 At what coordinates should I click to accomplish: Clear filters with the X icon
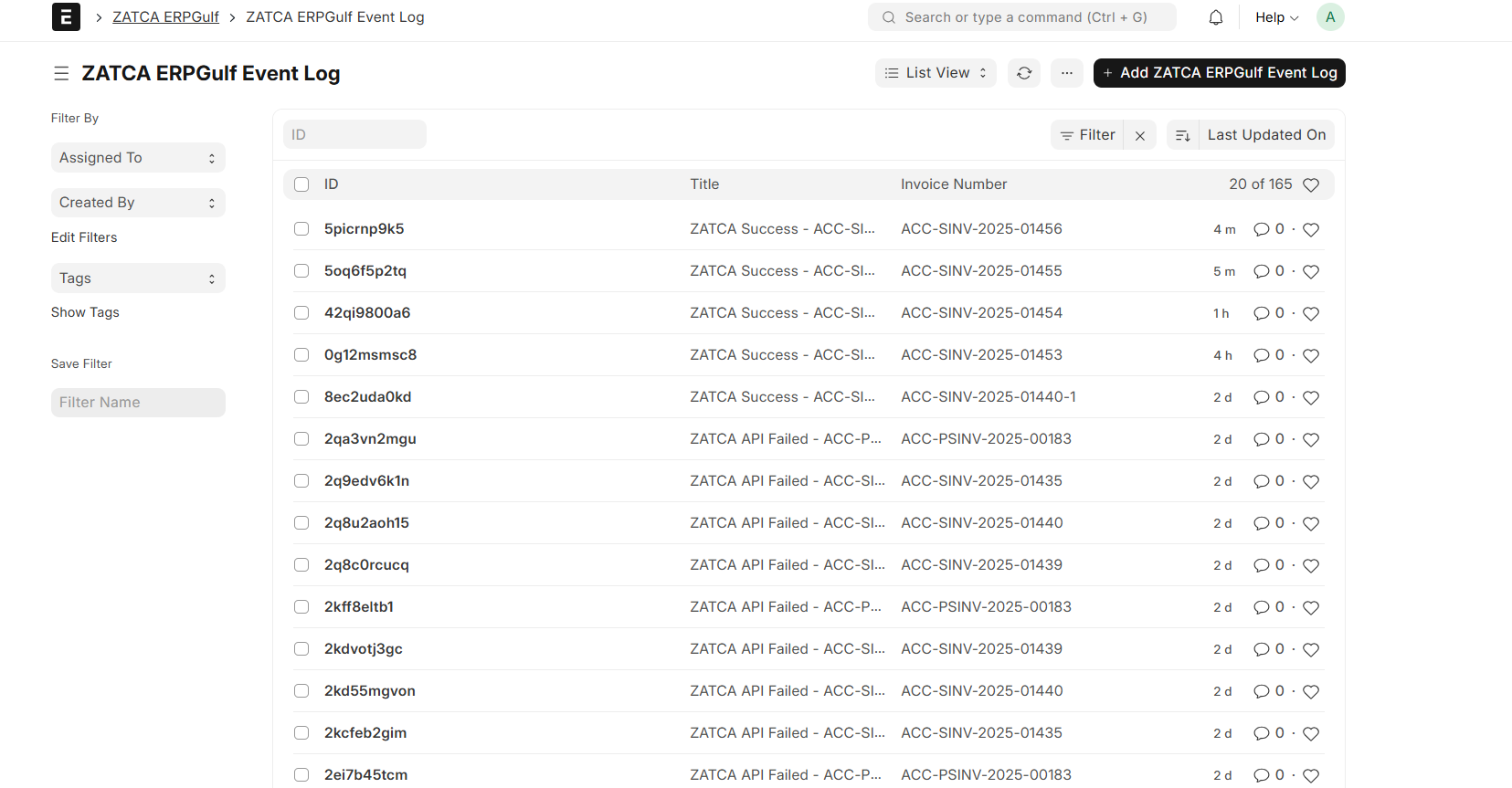[1140, 135]
